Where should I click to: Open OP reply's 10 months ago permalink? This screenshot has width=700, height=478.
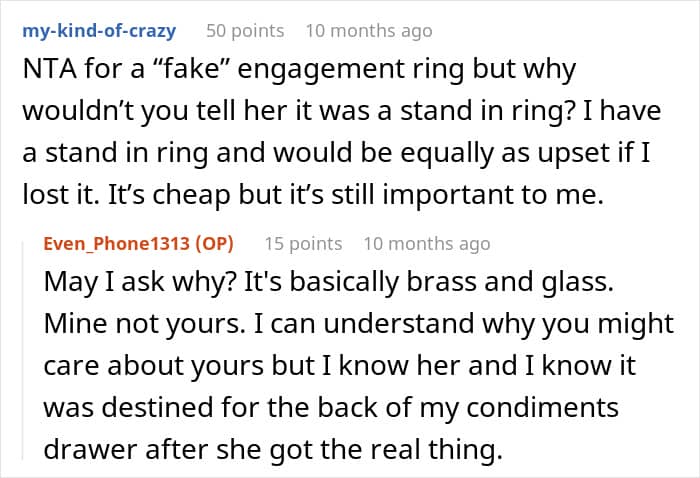coord(427,244)
